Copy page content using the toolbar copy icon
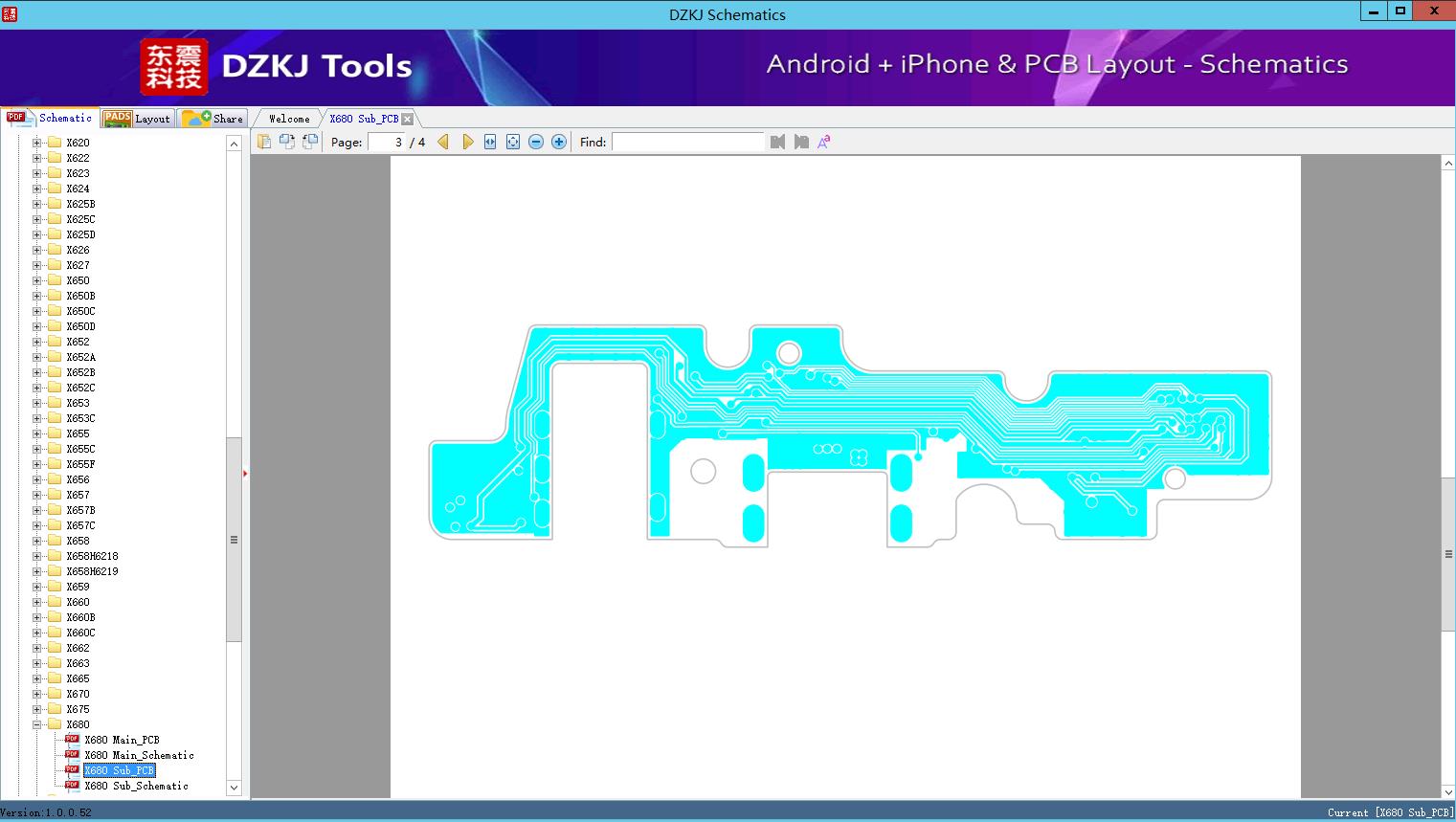This screenshot has width=1456, height=822. [264, 142]
